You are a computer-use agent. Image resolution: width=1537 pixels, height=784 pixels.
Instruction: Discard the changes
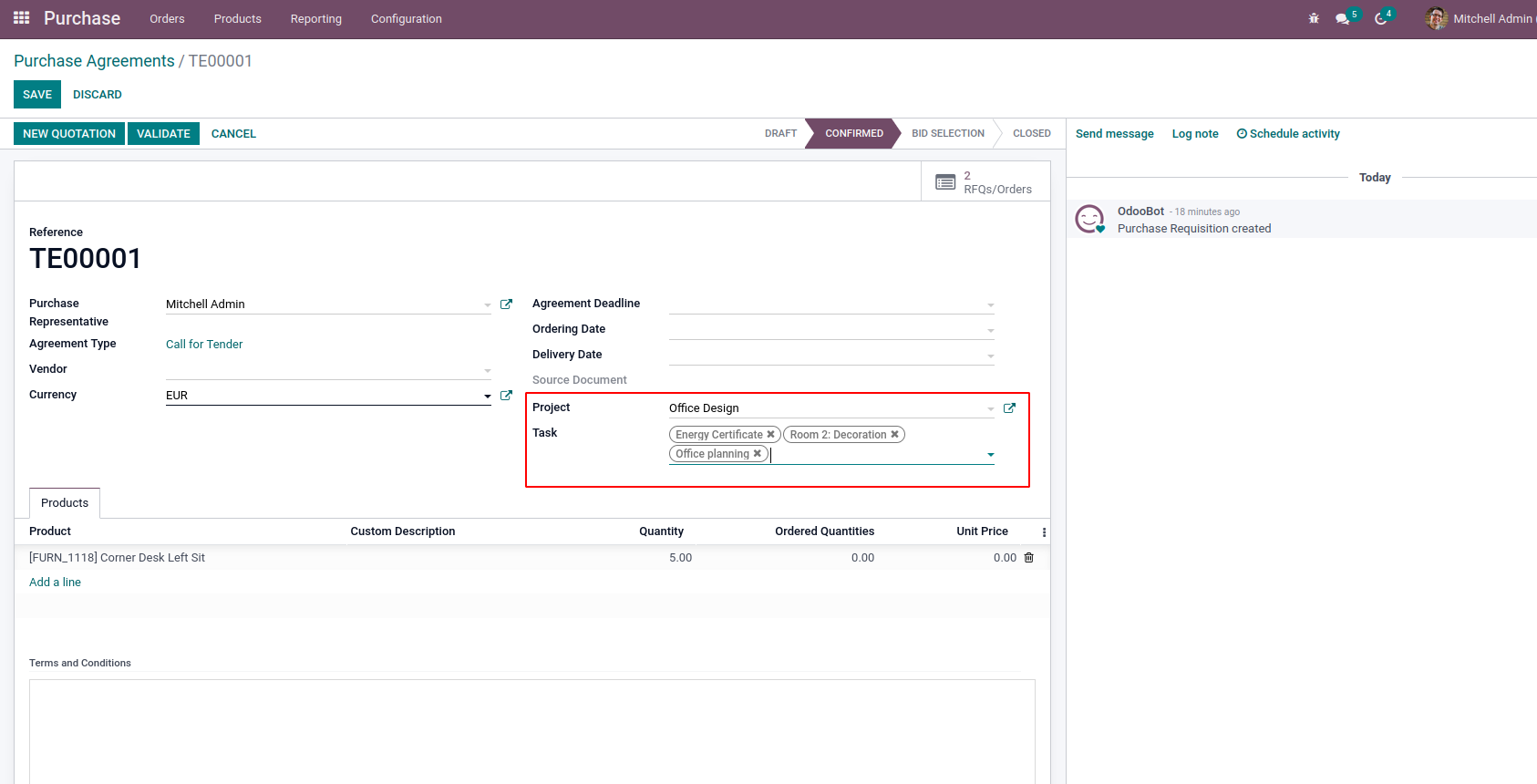click(x=98, y=95)
